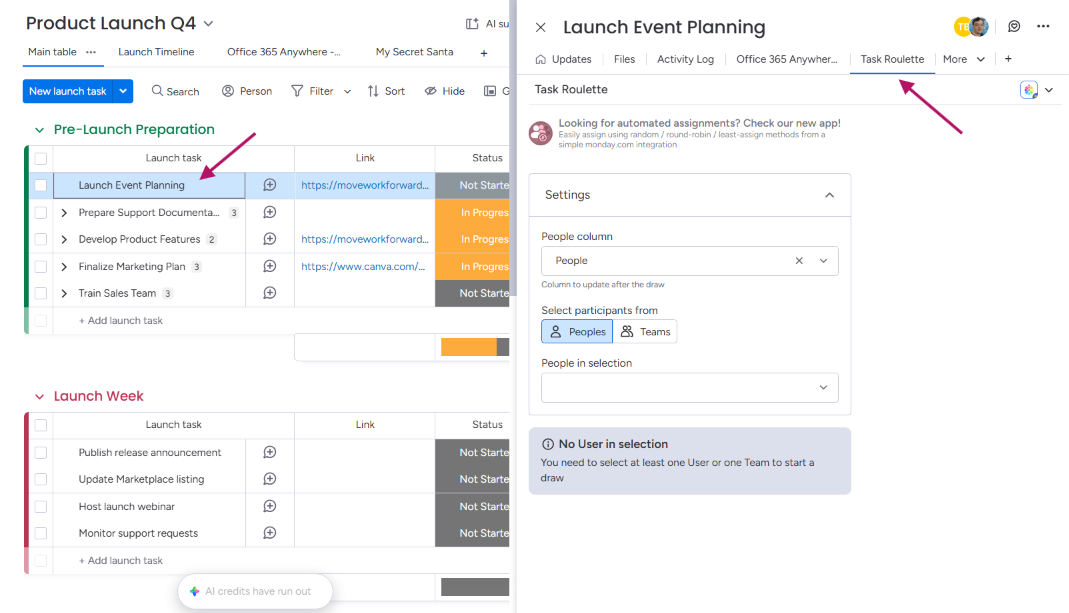Tick the checkbox for Develop Product Features
This screenshot has width=1069, height=613.
pos(41,239)
